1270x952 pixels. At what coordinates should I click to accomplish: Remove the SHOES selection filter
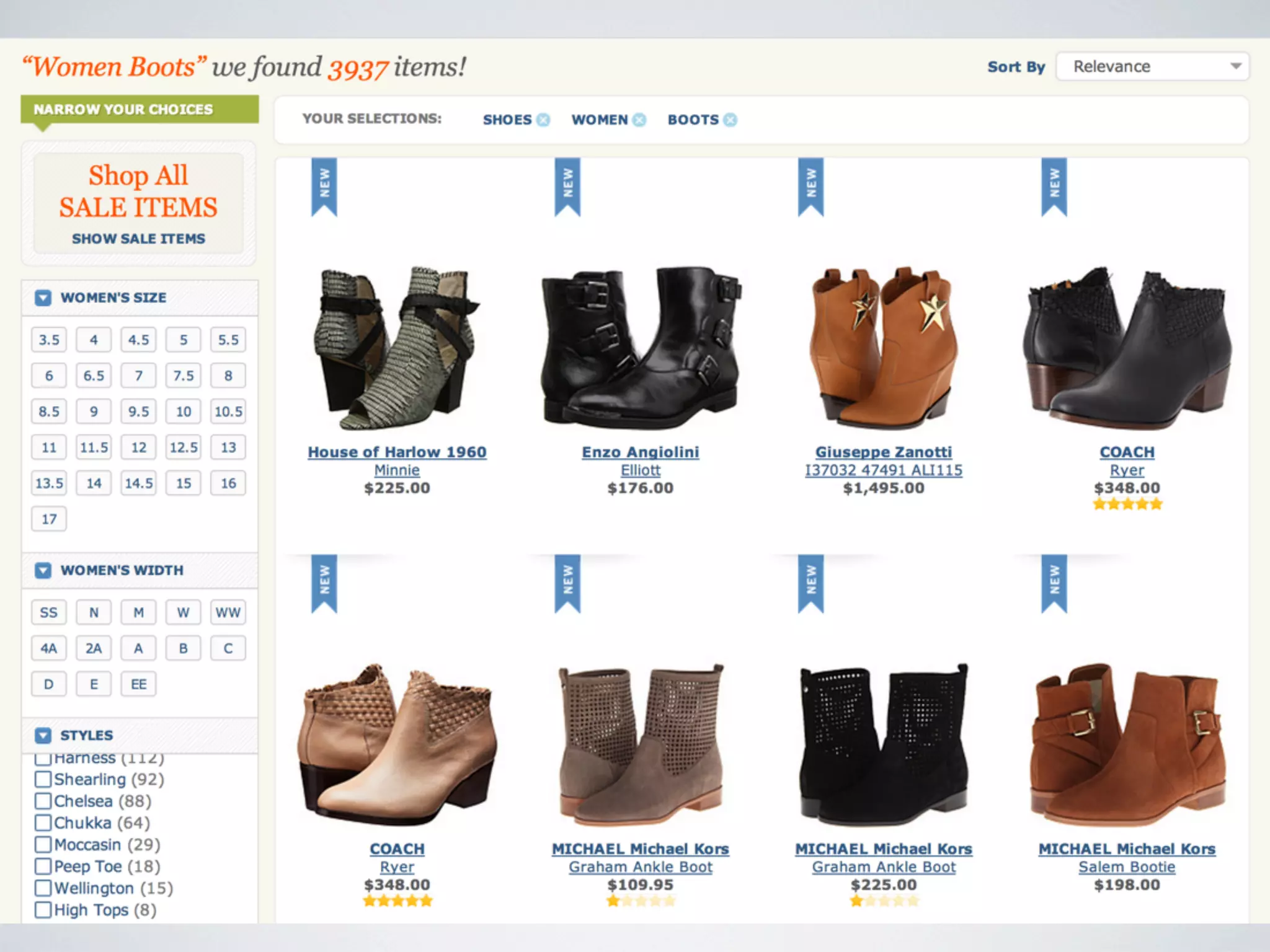pos(543,120)
